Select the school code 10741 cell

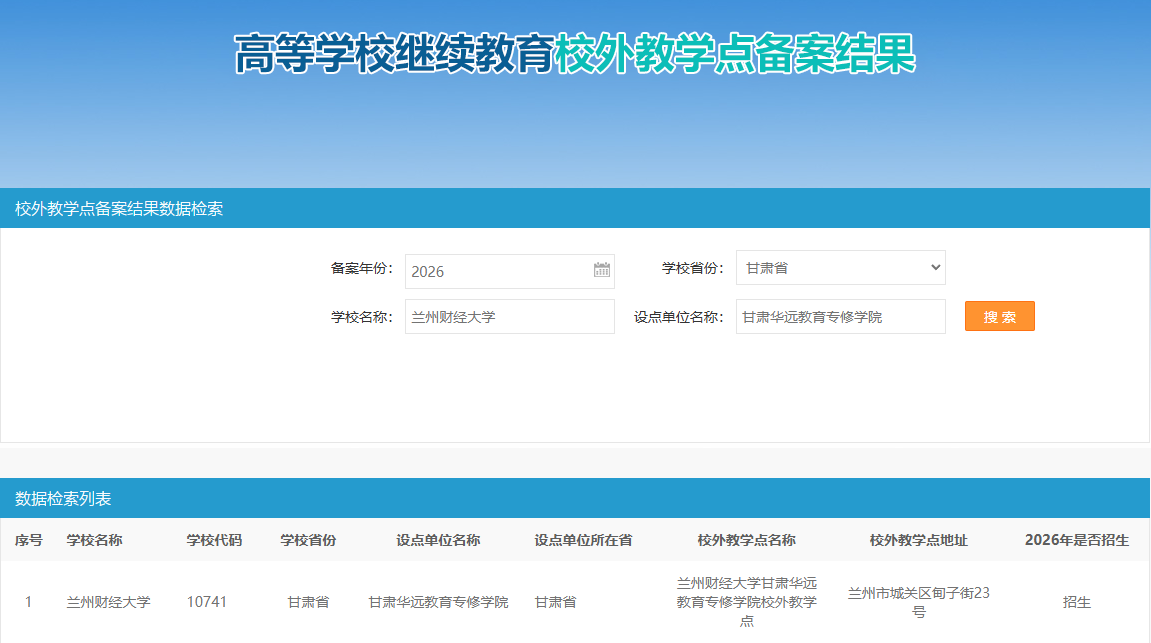pyautogui.click(x=207, y=602)
